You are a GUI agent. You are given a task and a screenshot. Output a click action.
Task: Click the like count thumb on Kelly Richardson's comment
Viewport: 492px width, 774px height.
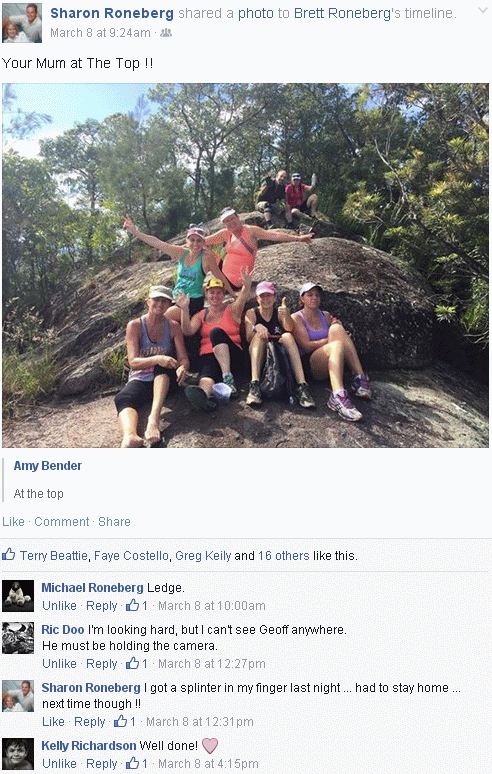[x=132, y=763]
